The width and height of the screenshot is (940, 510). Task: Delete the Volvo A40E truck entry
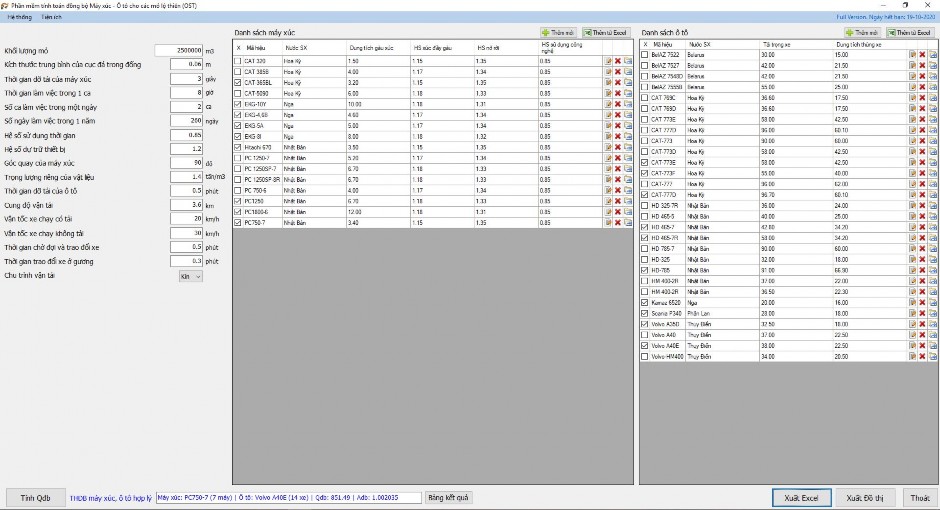click(922, 345)
